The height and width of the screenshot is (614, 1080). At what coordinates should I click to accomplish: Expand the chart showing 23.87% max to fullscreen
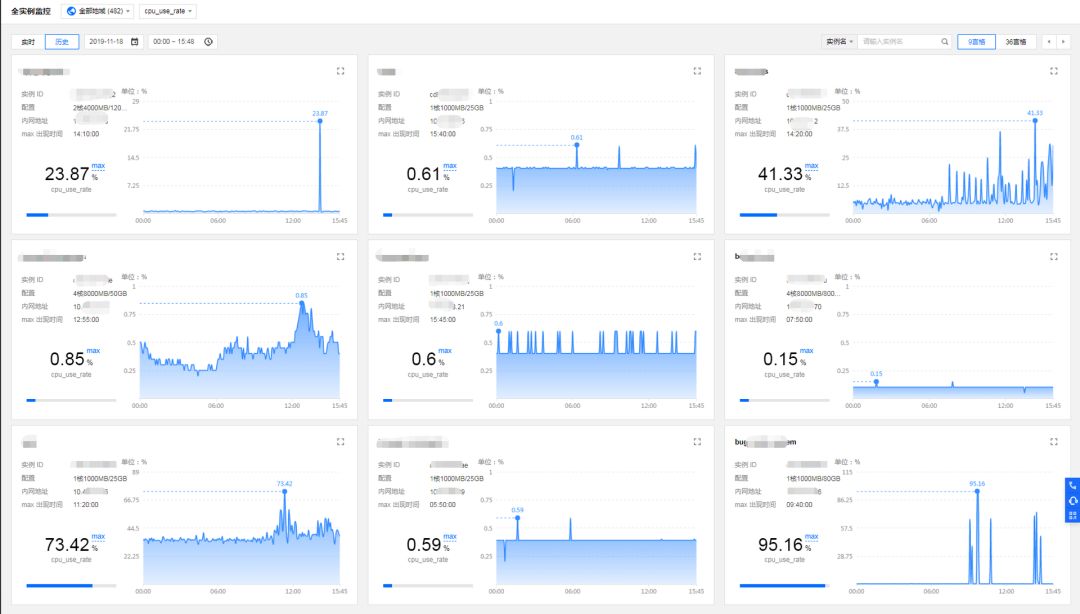click(340, 71)
